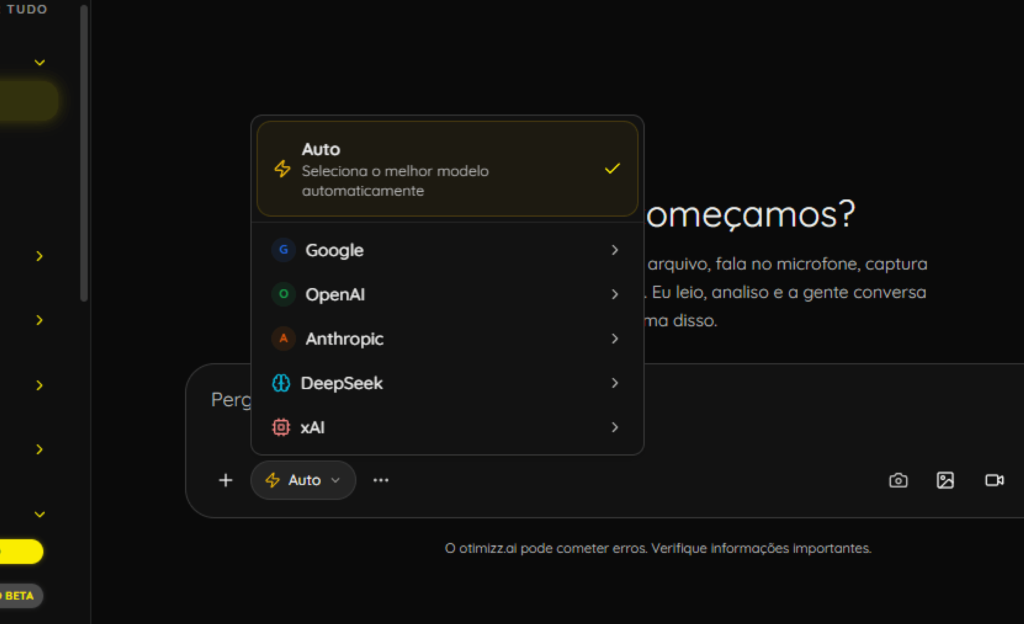
Task: Click the xAI chip icon
Action: [x=281, y=428]
